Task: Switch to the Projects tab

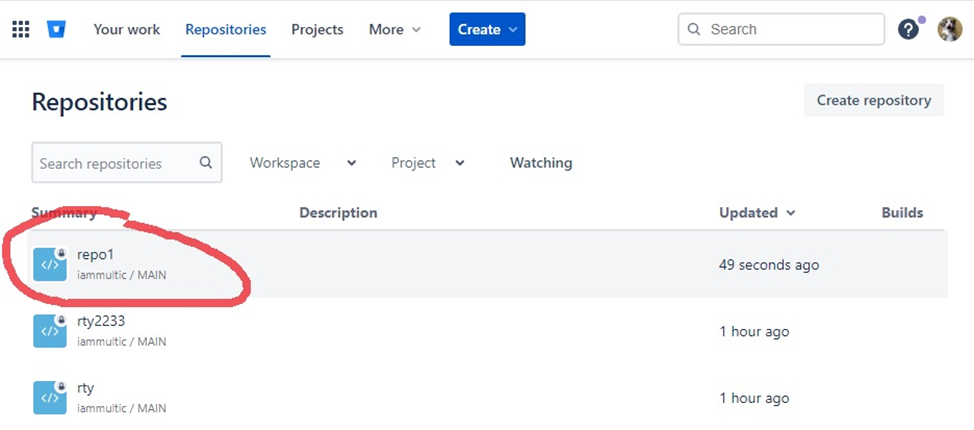Action: 317,29
